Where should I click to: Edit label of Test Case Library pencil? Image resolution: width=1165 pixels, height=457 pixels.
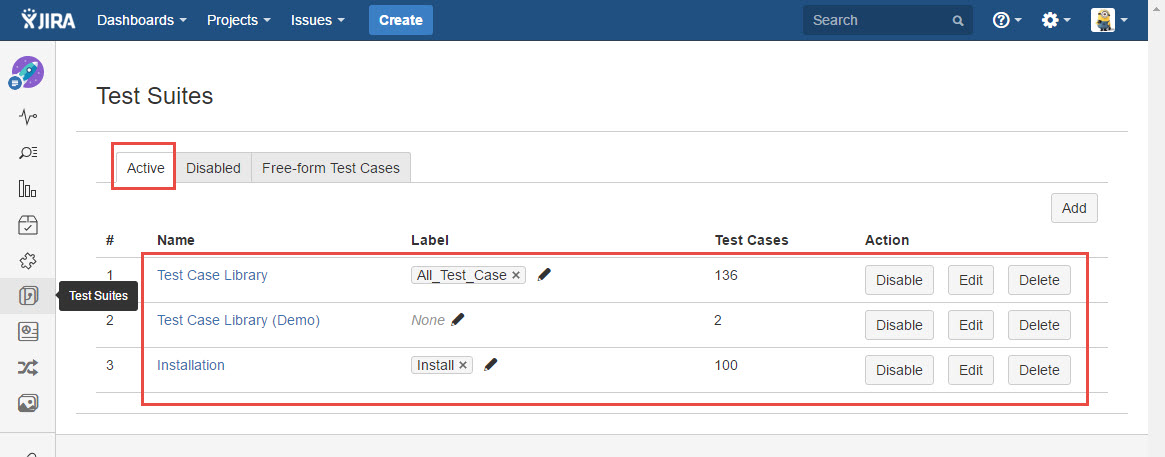point(544,275)
